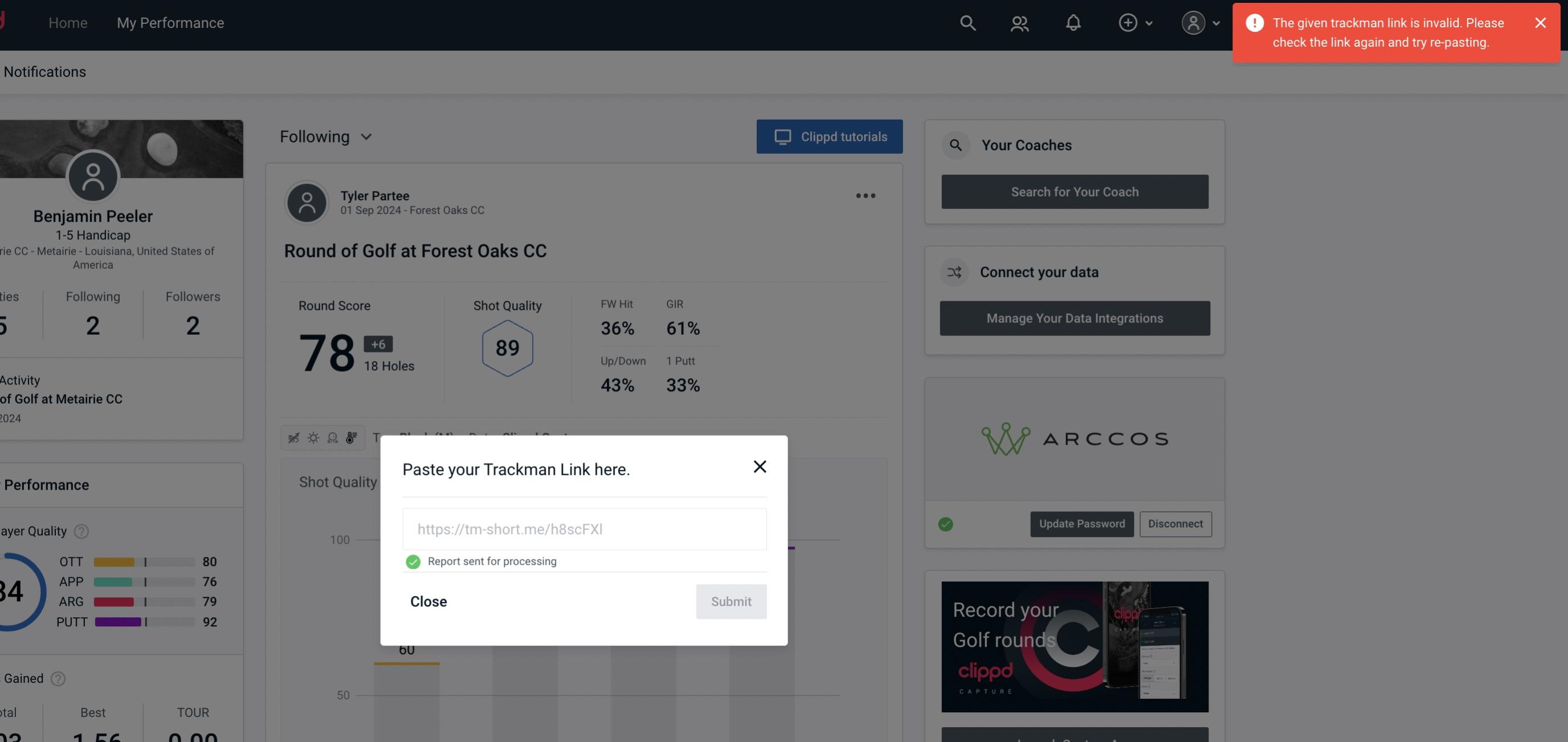Expand the Tyler Partee post options menu
The image size is (1568, 742).
point(866,196)
